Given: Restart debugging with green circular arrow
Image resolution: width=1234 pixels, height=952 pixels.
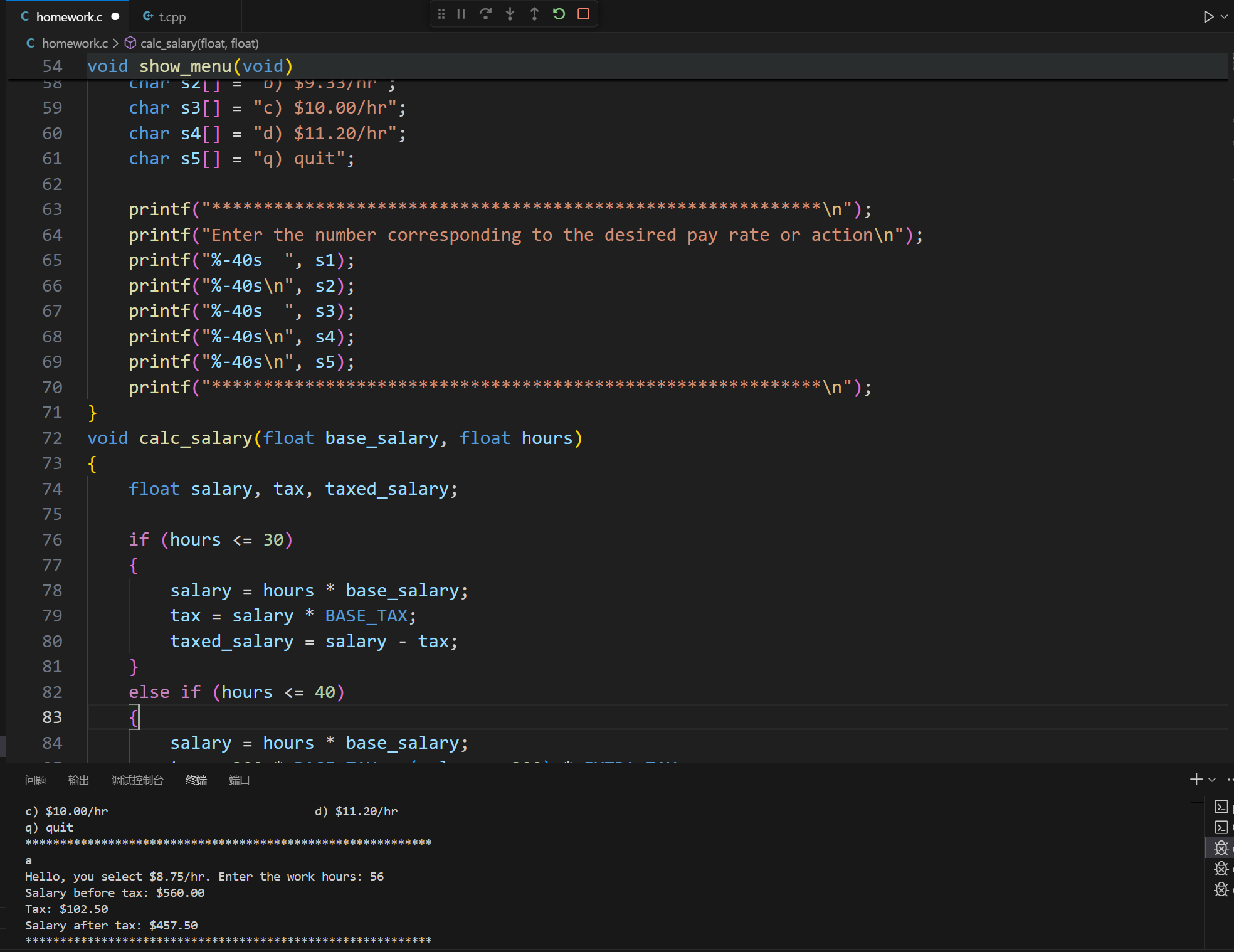Looking at the screenshot, I should (x=559, y=14).
